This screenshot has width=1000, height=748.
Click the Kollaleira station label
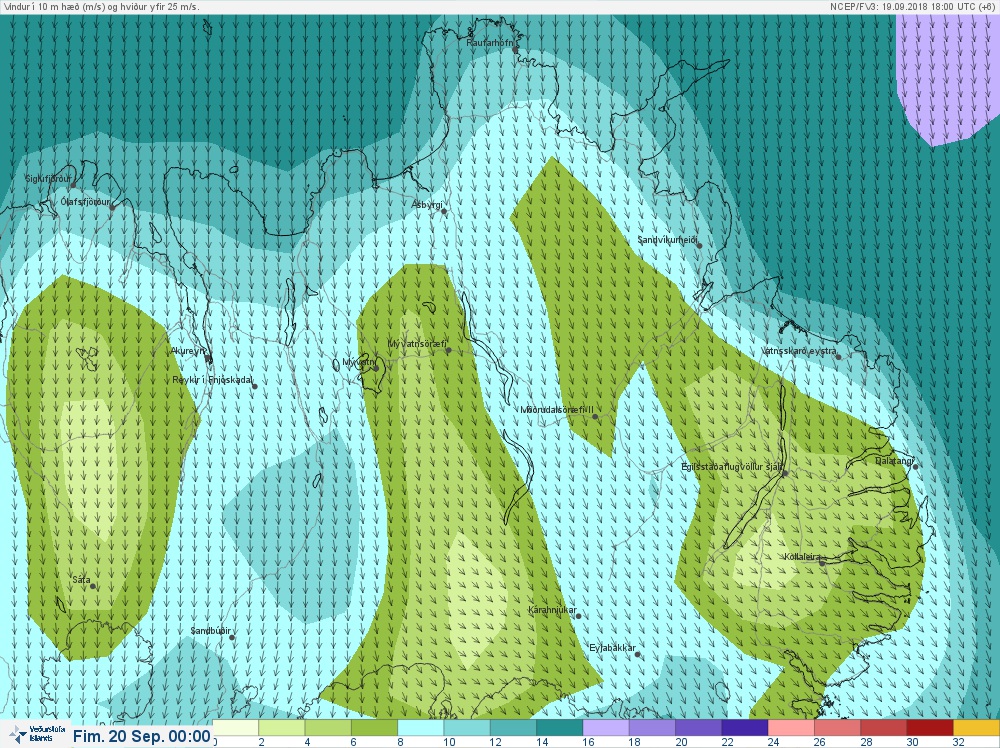(x=802, y=557)
